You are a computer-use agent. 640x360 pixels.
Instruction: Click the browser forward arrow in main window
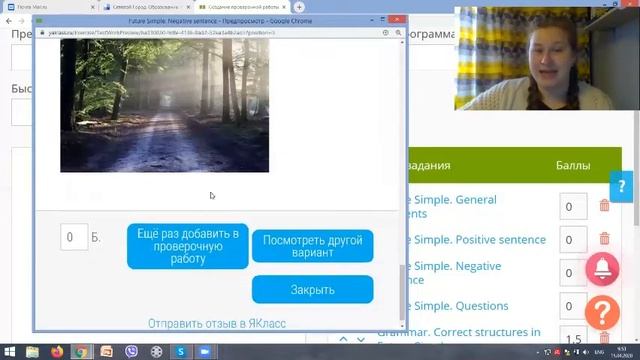21,21
